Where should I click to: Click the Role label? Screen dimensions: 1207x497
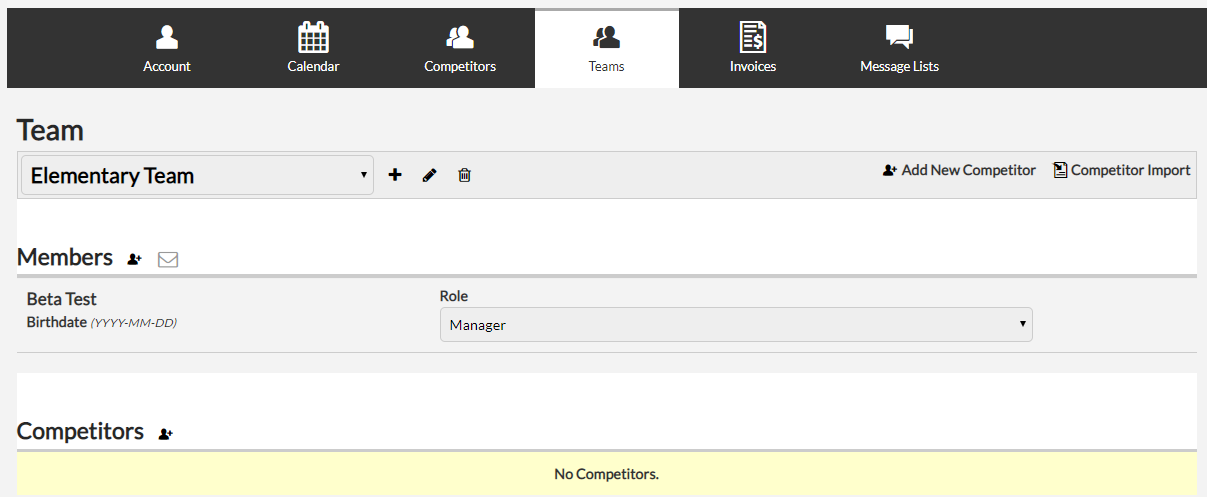(454, 296)
